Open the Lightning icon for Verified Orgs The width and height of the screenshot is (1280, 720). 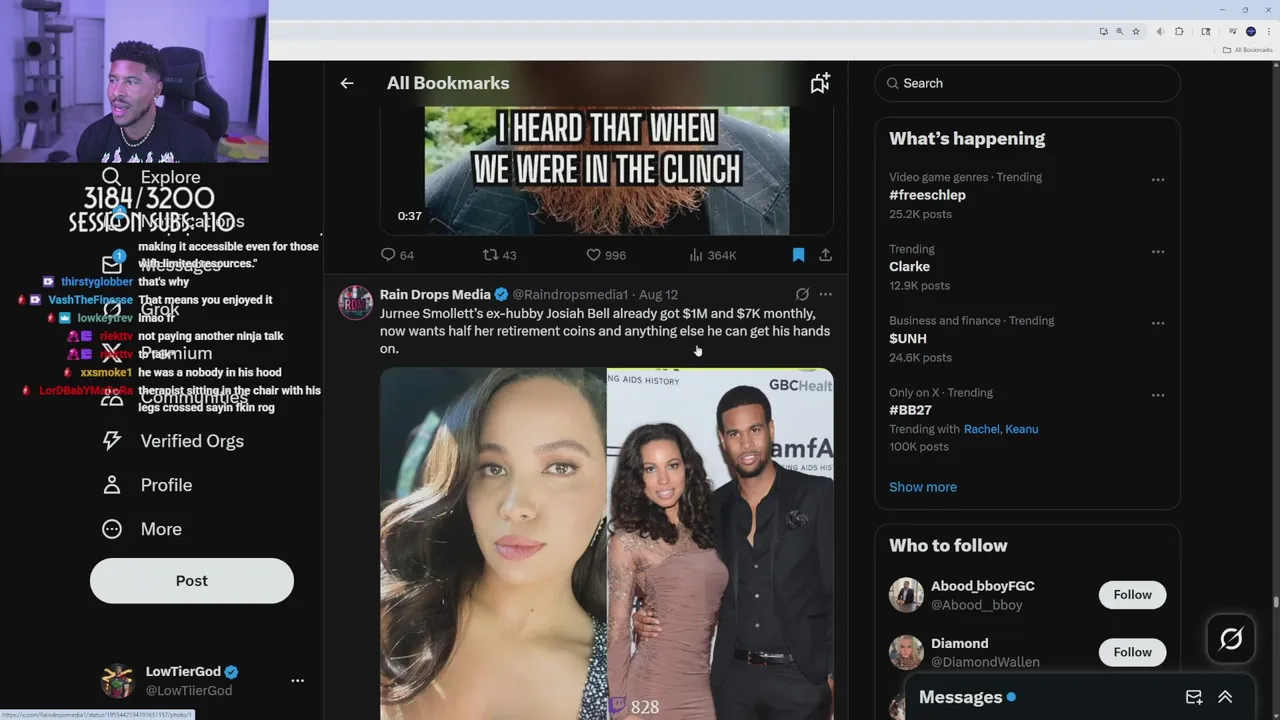[112, 441]
